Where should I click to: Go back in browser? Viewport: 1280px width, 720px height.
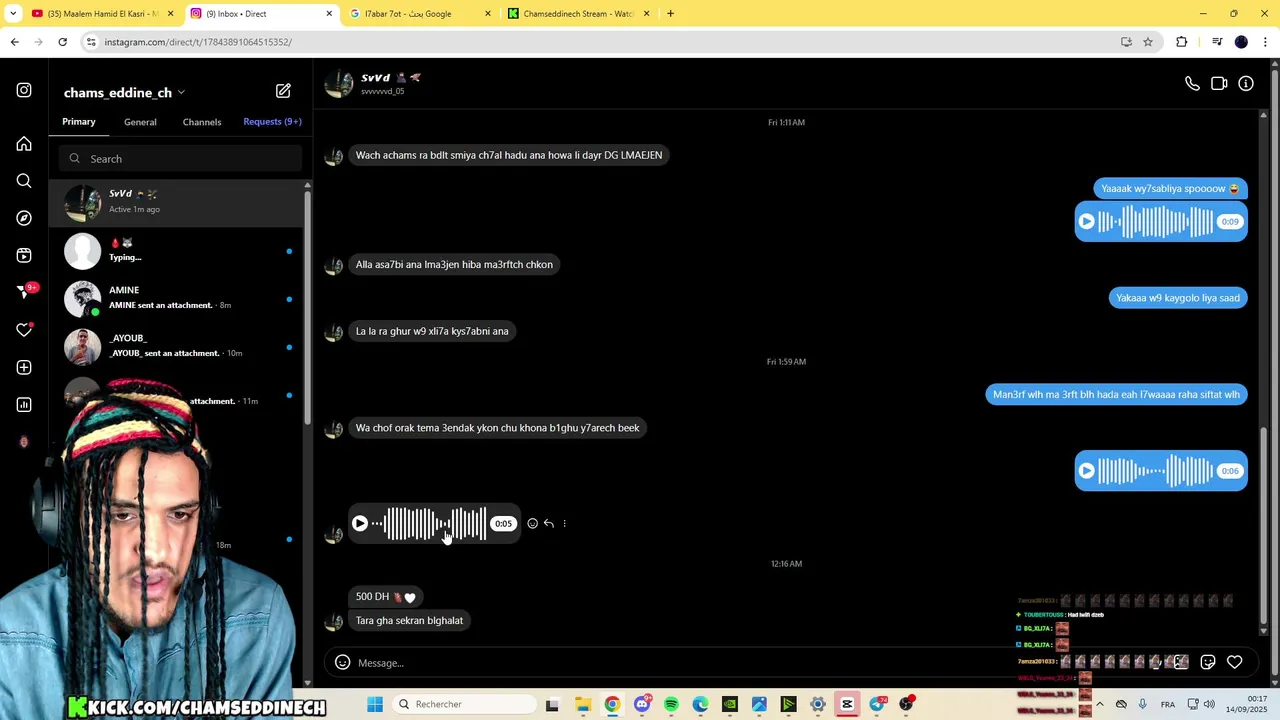[x=14, y=42]
